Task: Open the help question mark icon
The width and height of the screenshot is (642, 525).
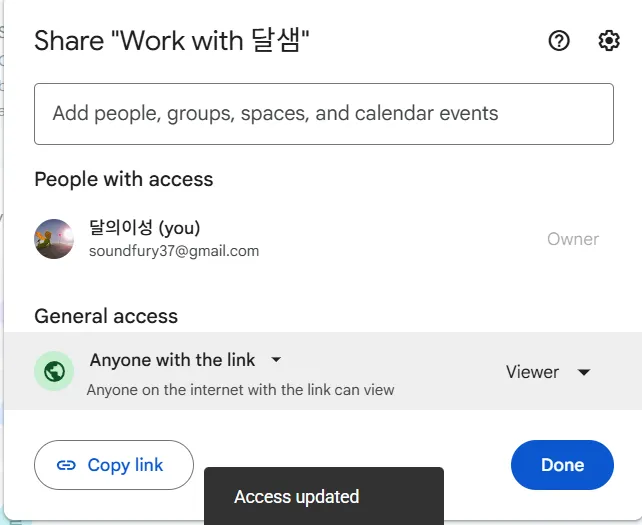Action: pos(559,41)
